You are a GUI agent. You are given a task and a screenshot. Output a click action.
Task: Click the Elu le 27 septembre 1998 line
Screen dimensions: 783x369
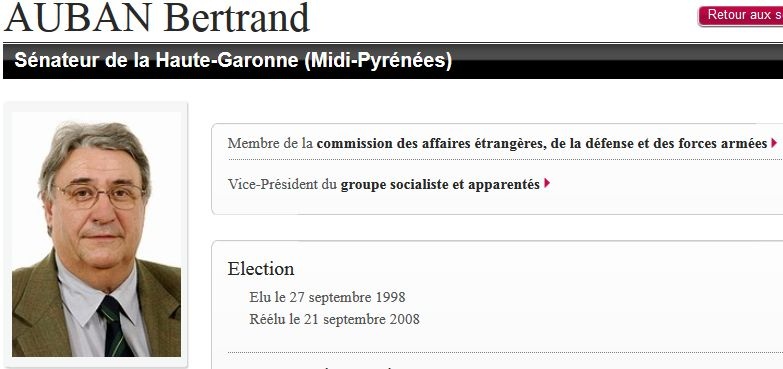click(327, 298)
